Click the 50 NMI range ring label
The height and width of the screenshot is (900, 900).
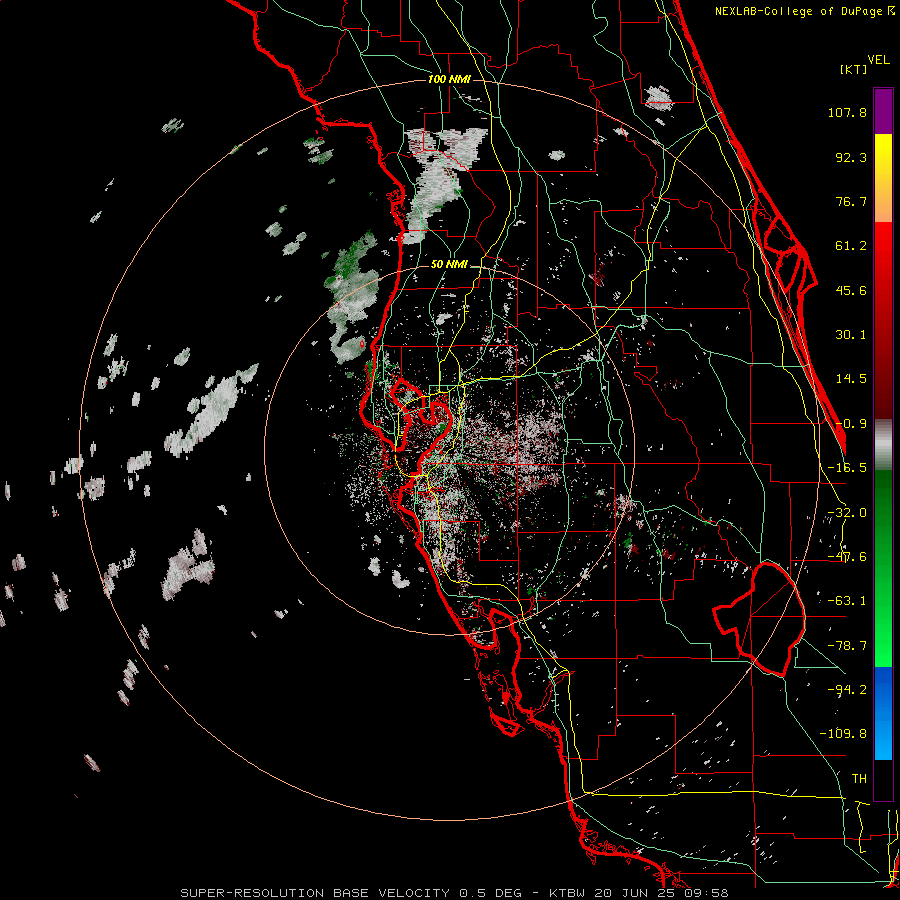(449, 265)
